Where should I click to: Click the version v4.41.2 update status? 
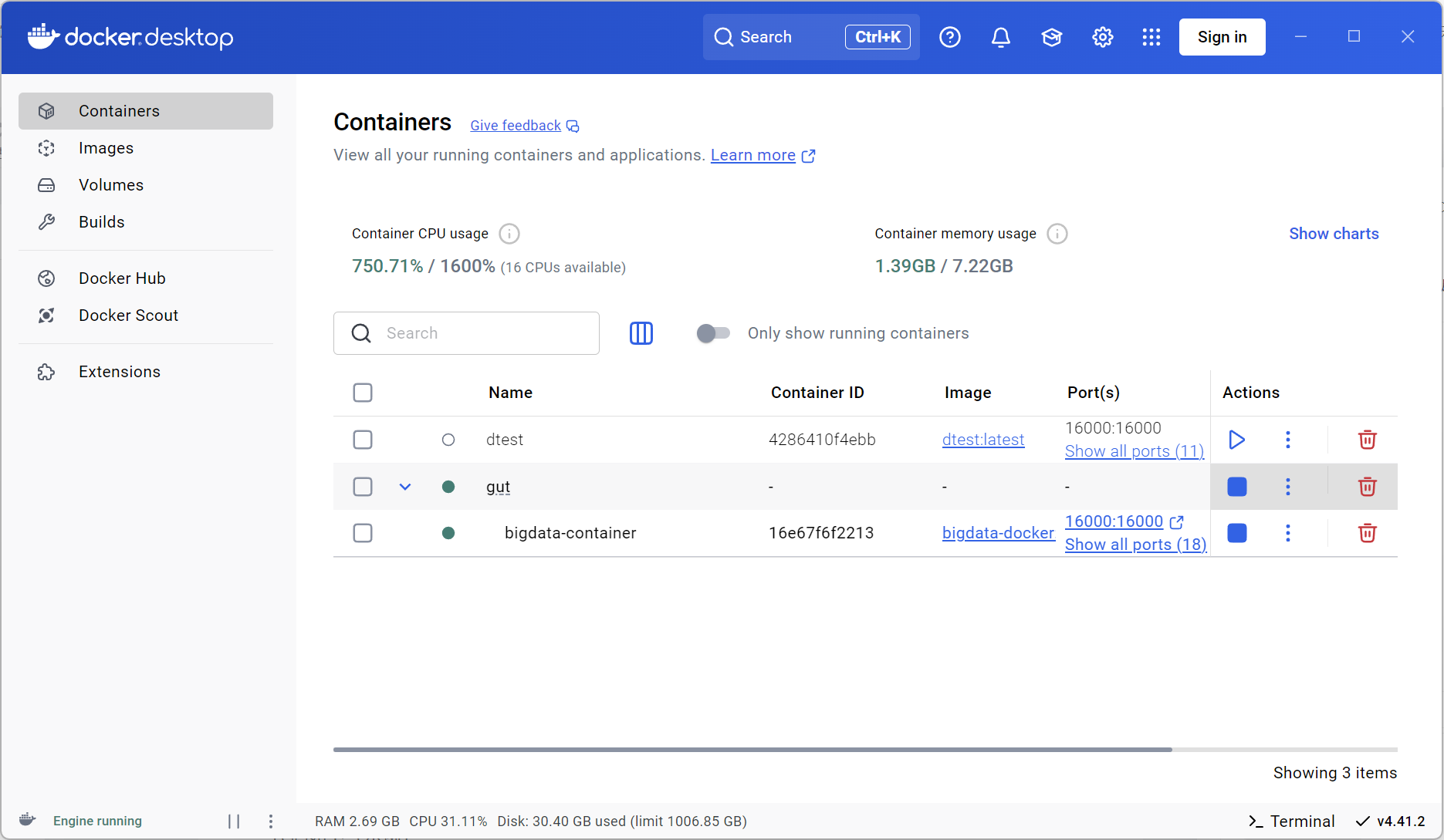1391,821
